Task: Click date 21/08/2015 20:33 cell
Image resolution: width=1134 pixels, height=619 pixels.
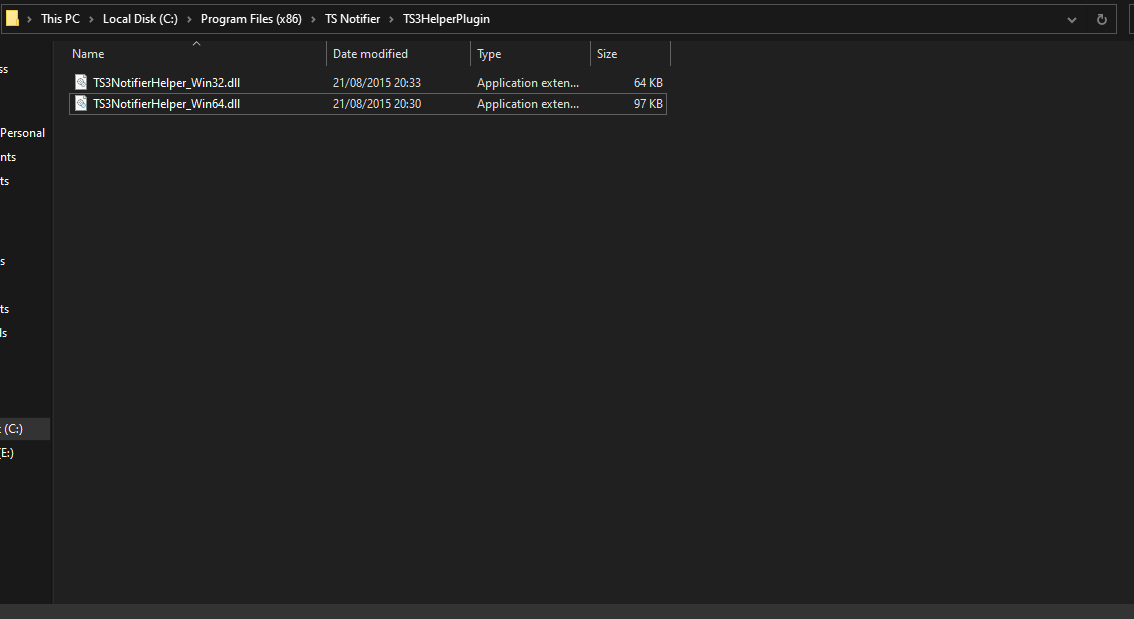Action: 377,83
